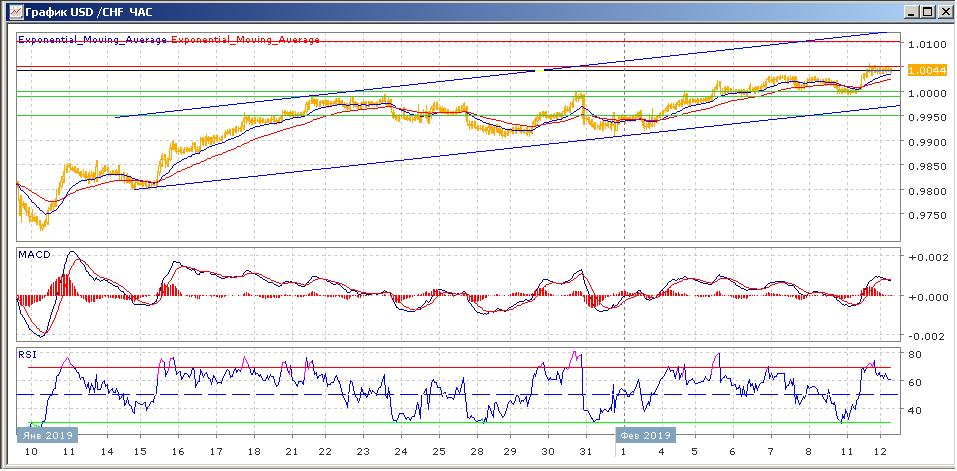Click the red Exponential_Moving_Average legend label
This screenshot has width=957, height=471.
245,40
